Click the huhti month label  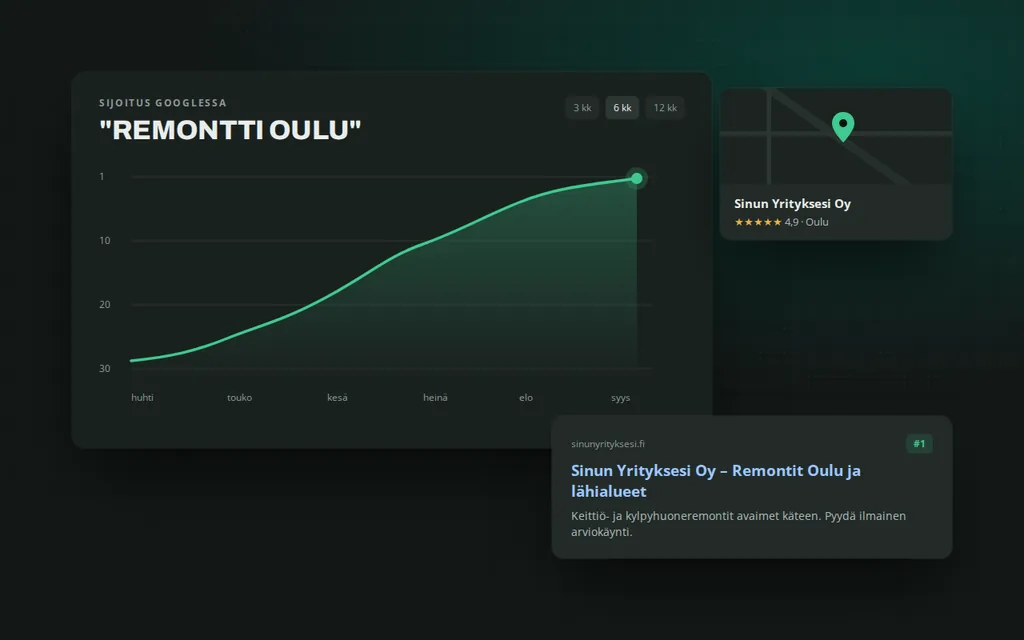(x=142, y=398)
